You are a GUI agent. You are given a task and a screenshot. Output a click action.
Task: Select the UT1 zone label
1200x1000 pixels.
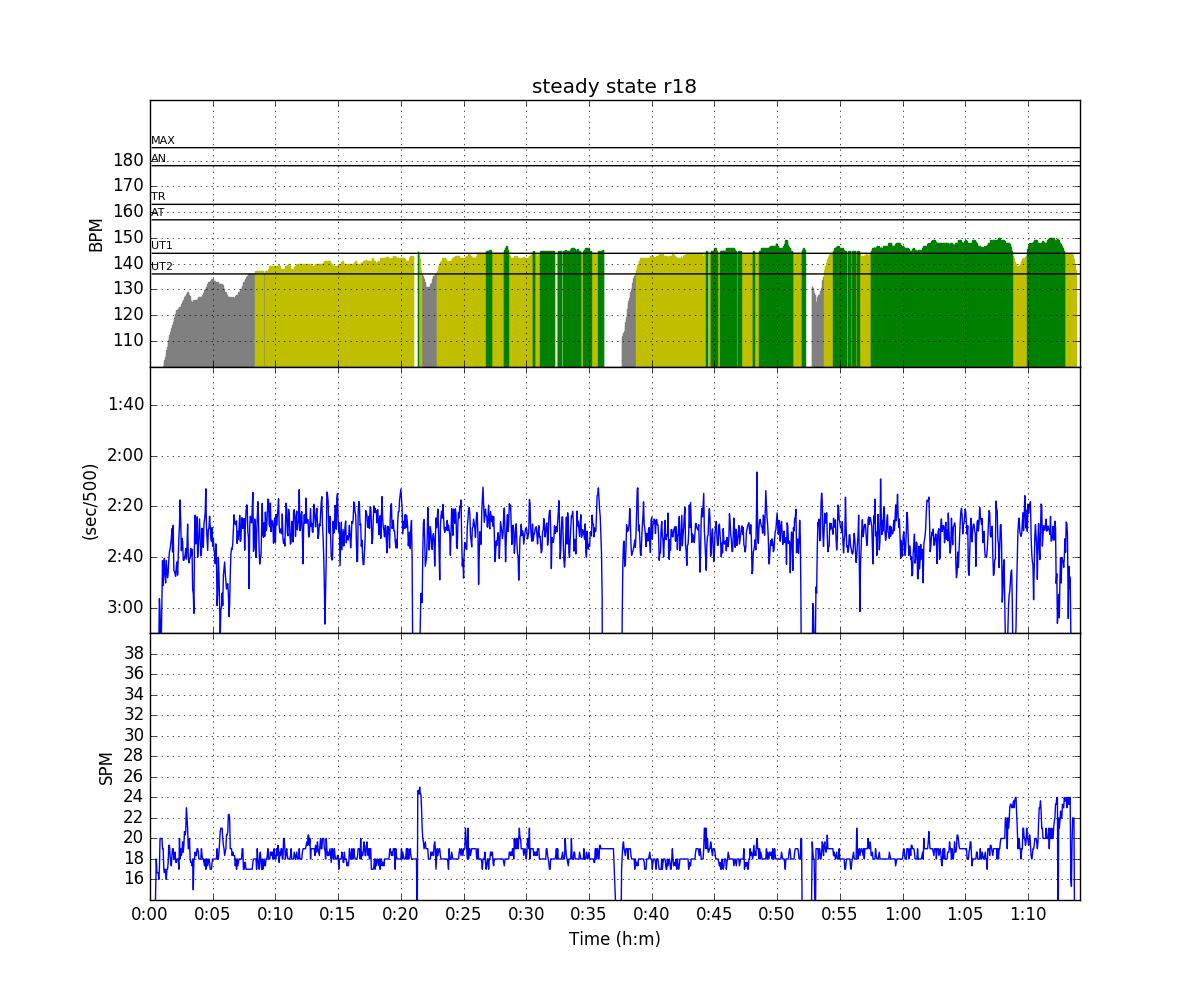click(x=162, y=246)
